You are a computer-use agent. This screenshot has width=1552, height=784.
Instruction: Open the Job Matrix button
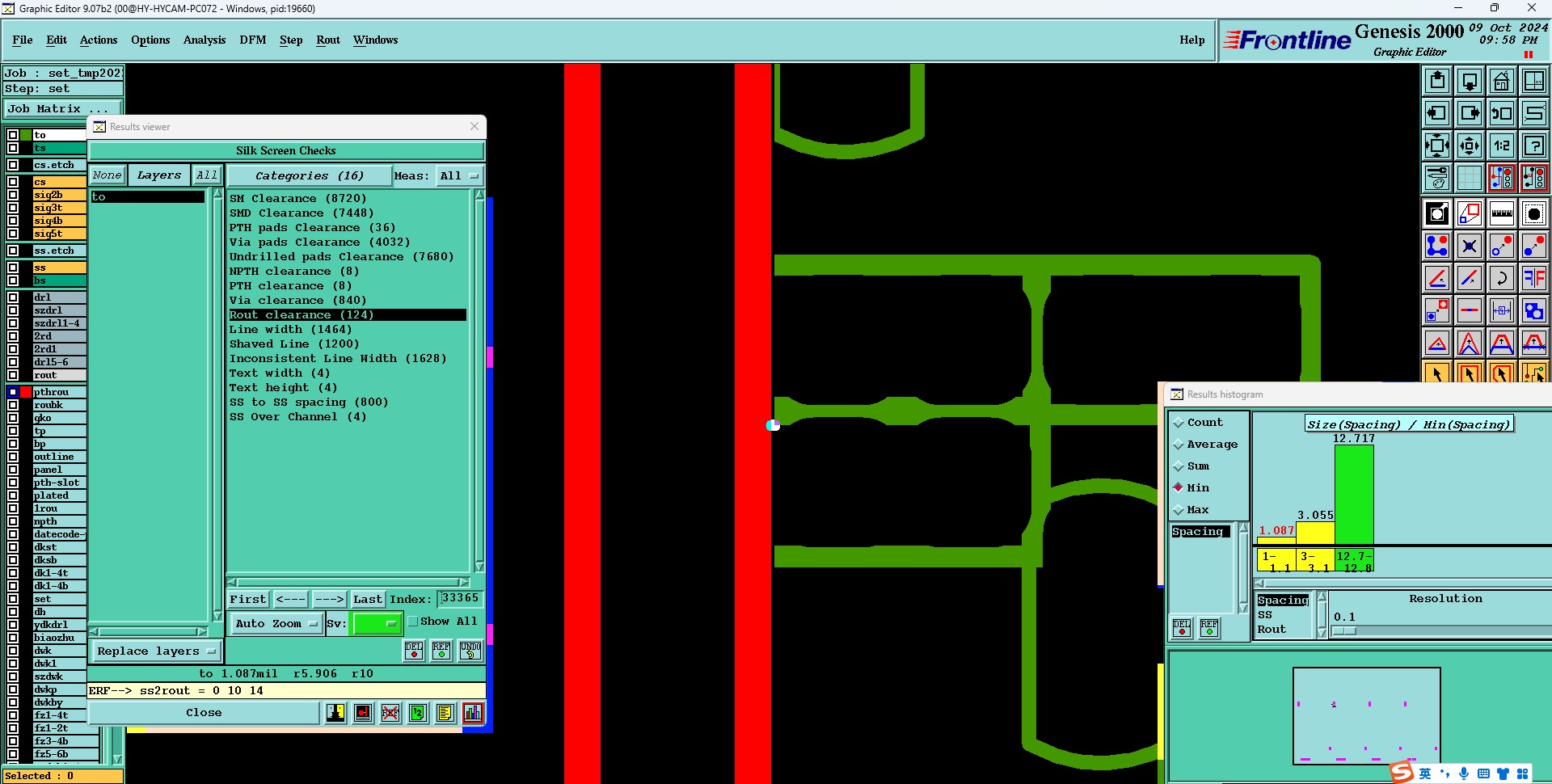(63, 108)
